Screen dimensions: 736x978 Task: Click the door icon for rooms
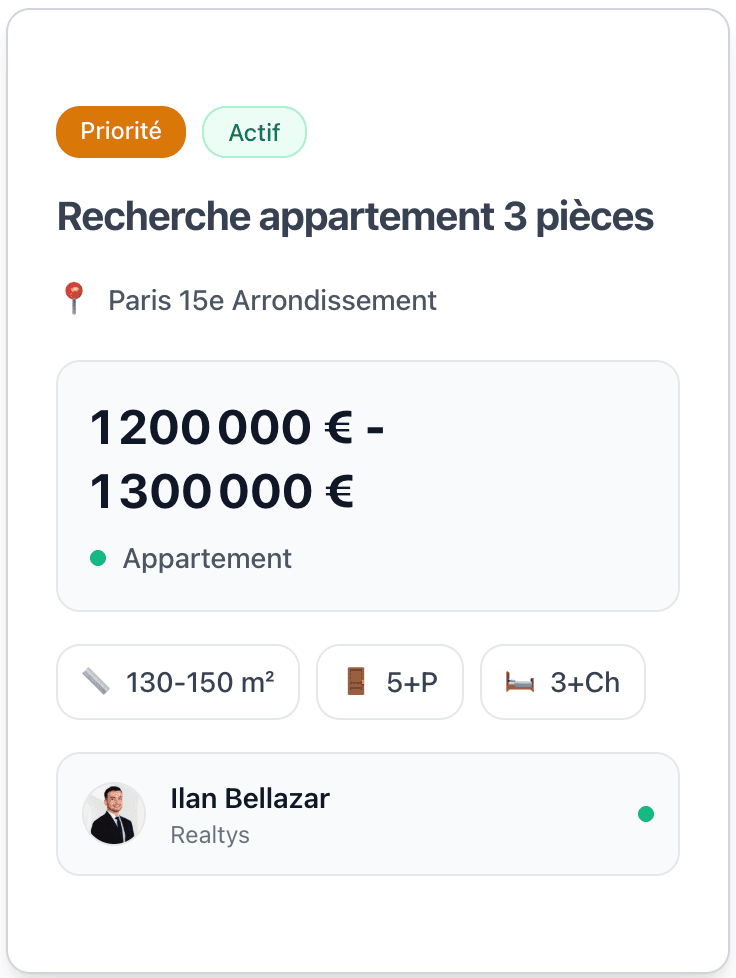click(356, 682)
